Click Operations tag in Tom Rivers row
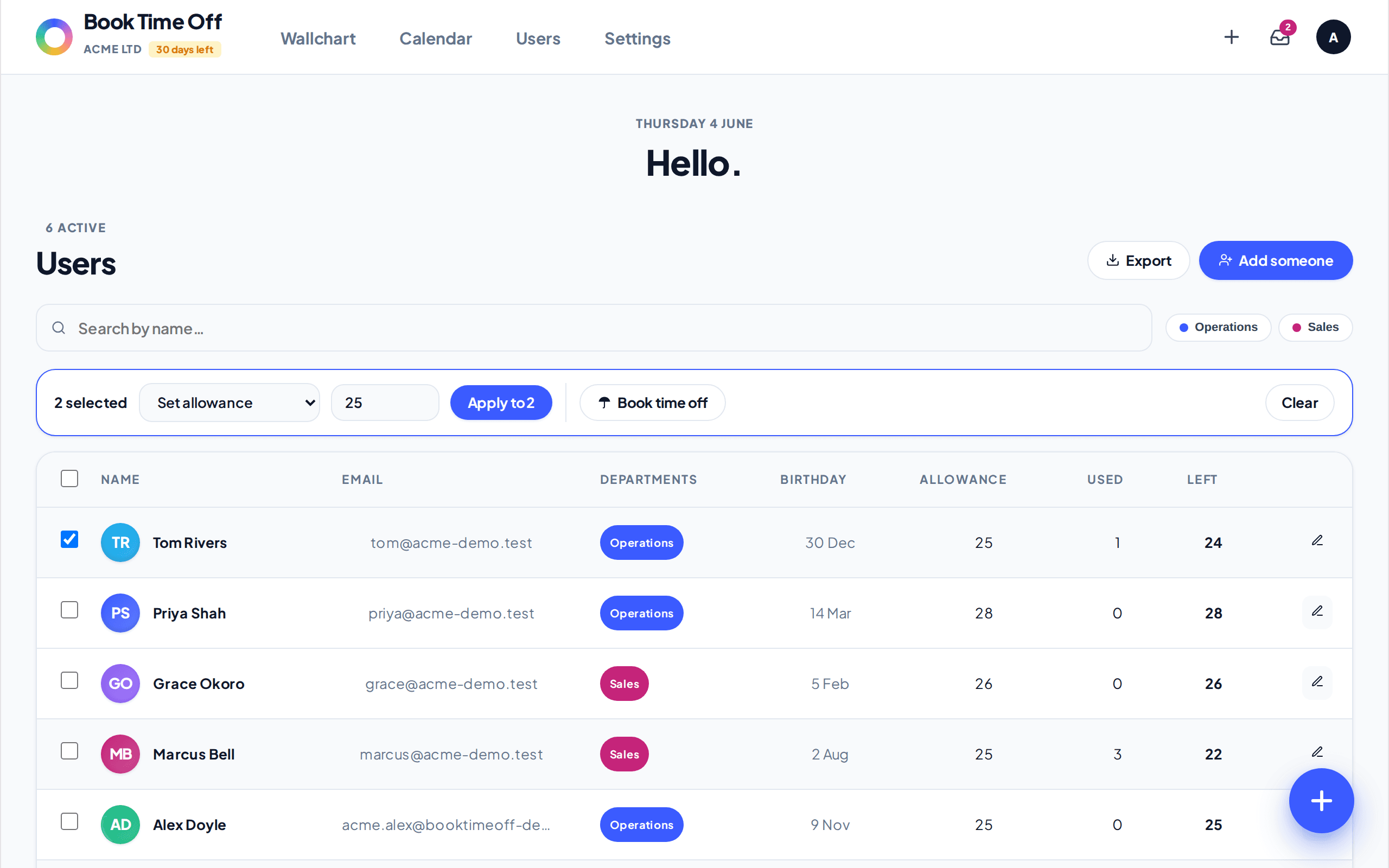Screen dimensions: 1389x868 642,542
